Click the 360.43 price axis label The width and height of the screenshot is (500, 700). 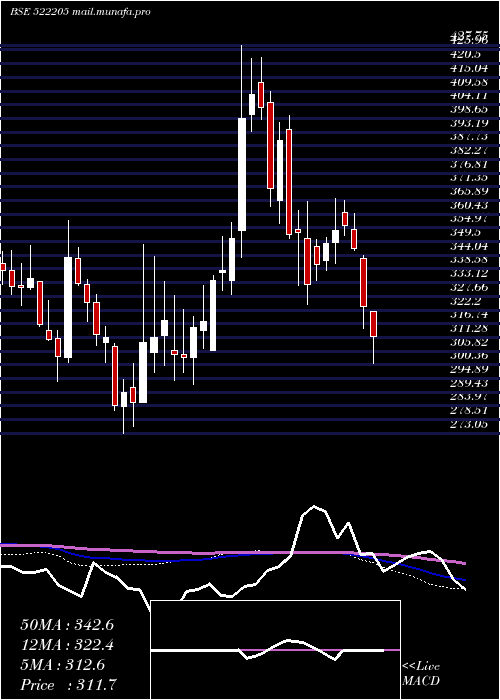pyautogui.click(x=469, y=205)
